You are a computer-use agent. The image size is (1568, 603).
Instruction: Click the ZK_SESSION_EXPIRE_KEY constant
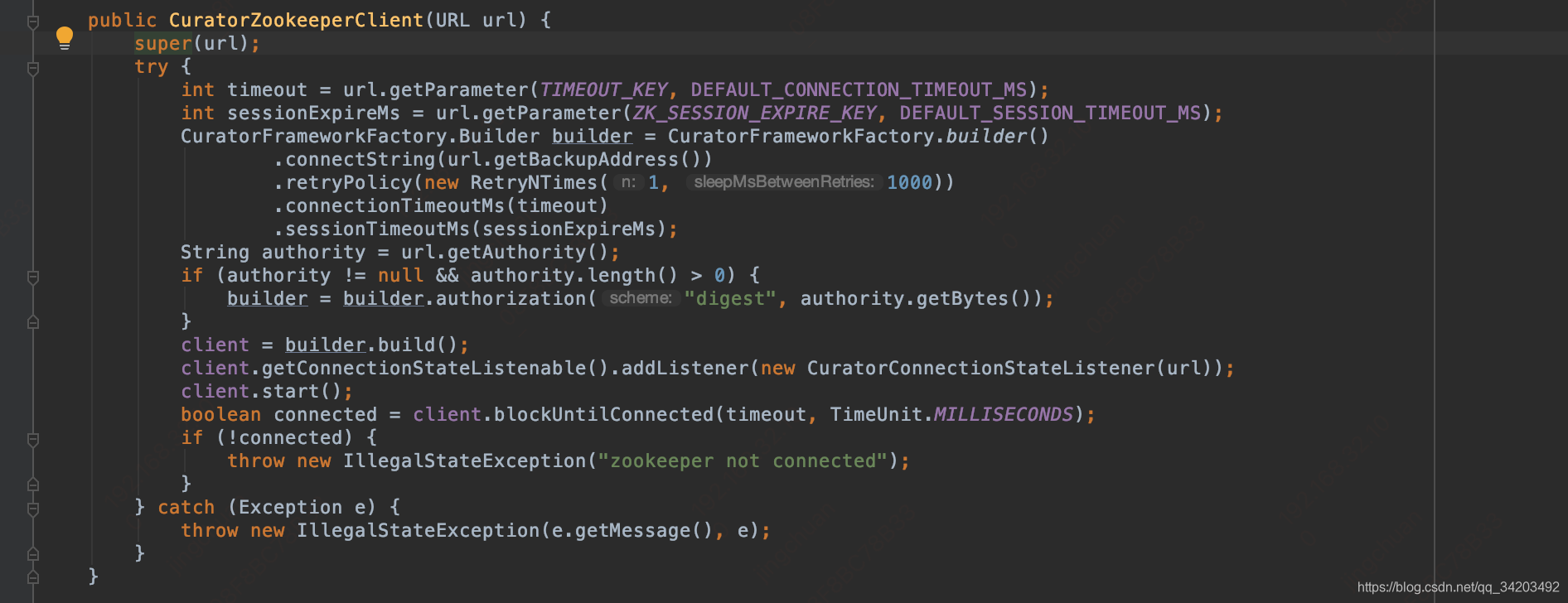(x=754, y=113)
